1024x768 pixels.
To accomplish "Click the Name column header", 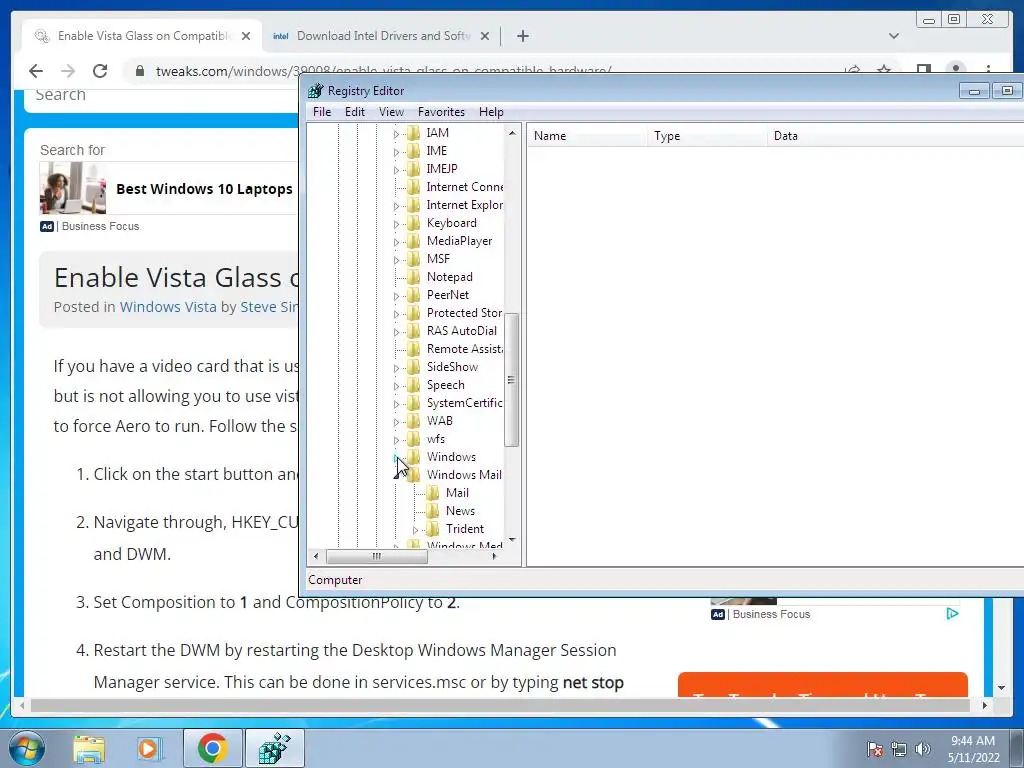I will (x=586, y=136).
